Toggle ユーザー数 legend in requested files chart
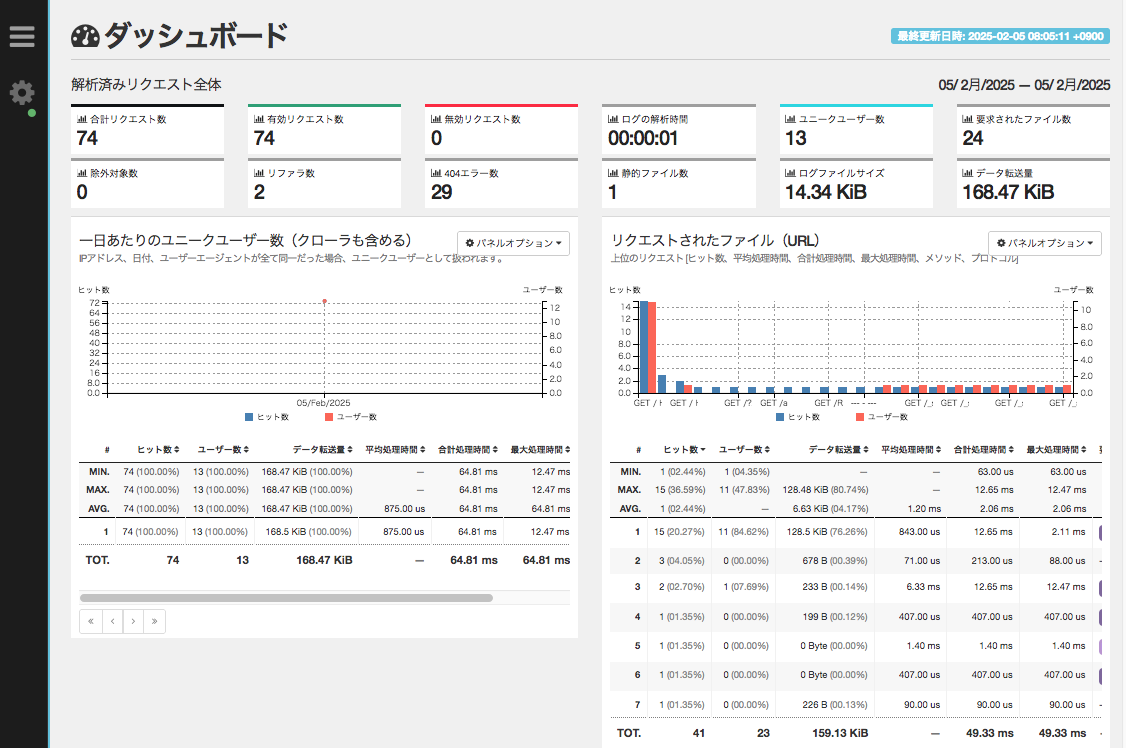The image size is (1126, 748). pyautogui.click(x=881, y=417)
